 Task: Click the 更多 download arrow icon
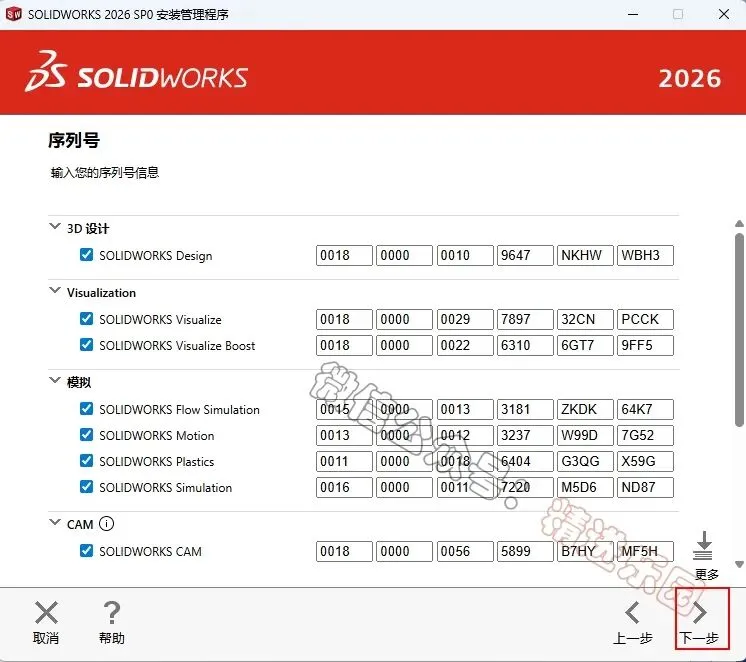click(x=703, y=545)
